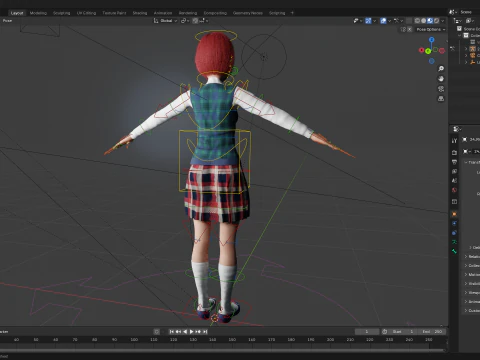Toggle auto keying record button in timeline
This screenshot has height=360, width=480.
click(x=156, y=332)
